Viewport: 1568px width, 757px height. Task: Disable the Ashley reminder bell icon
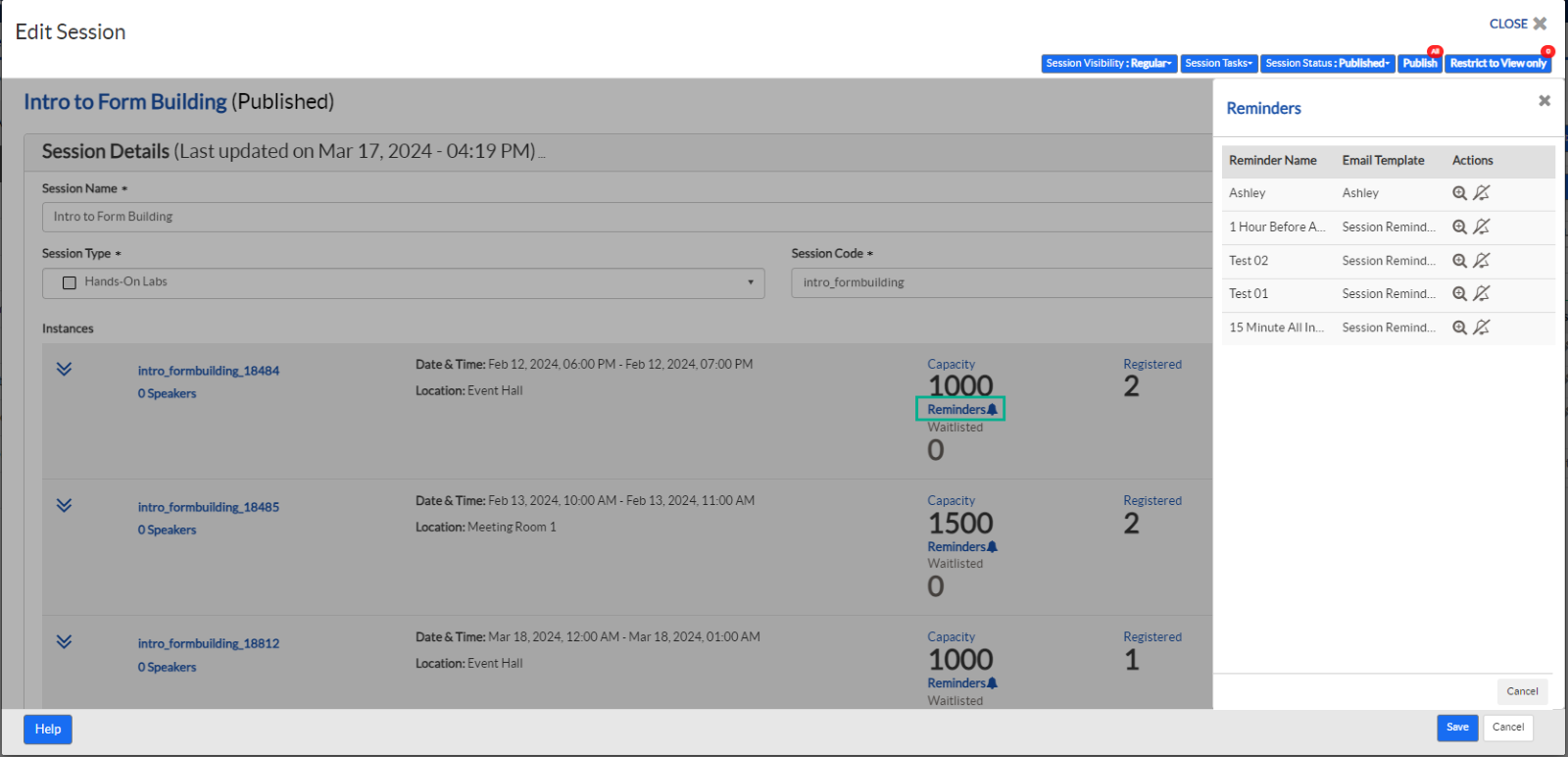click(x=1482, y=193)
